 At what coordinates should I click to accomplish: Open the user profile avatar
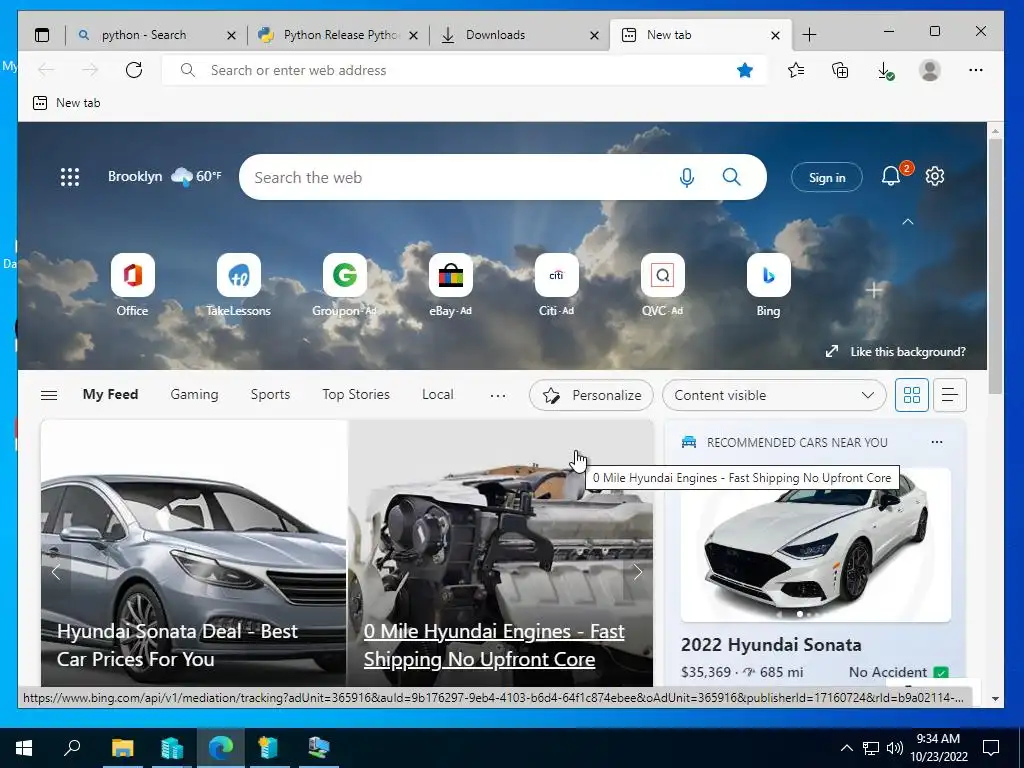(929, 70)
